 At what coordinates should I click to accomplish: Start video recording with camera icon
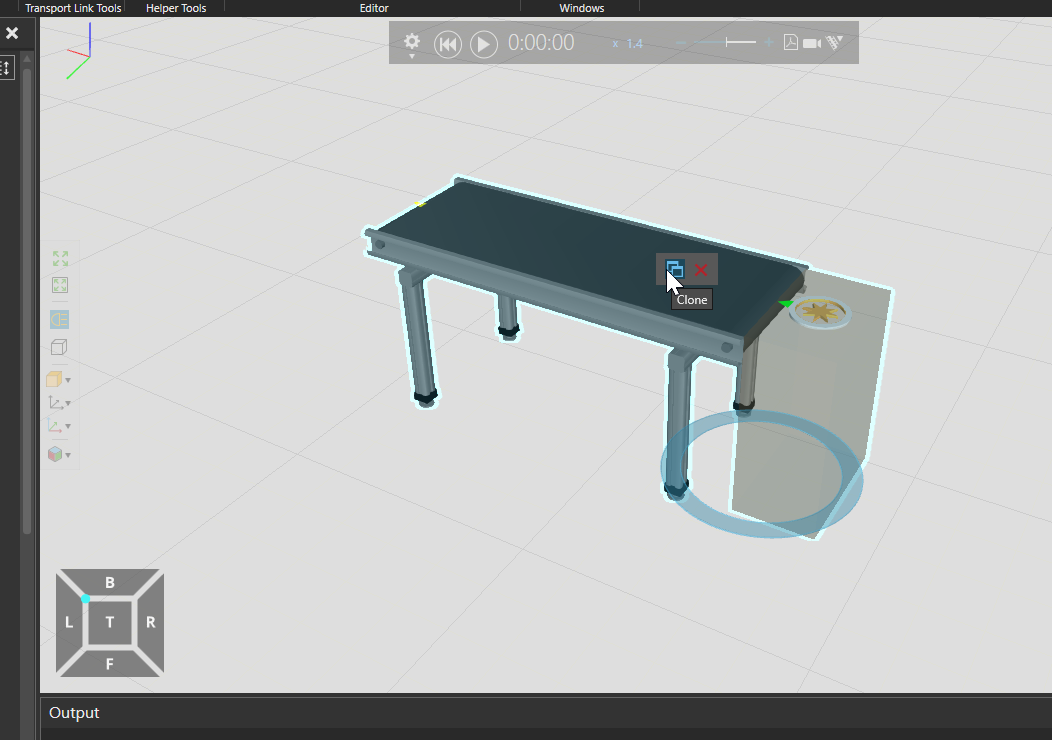pos(812,43)
